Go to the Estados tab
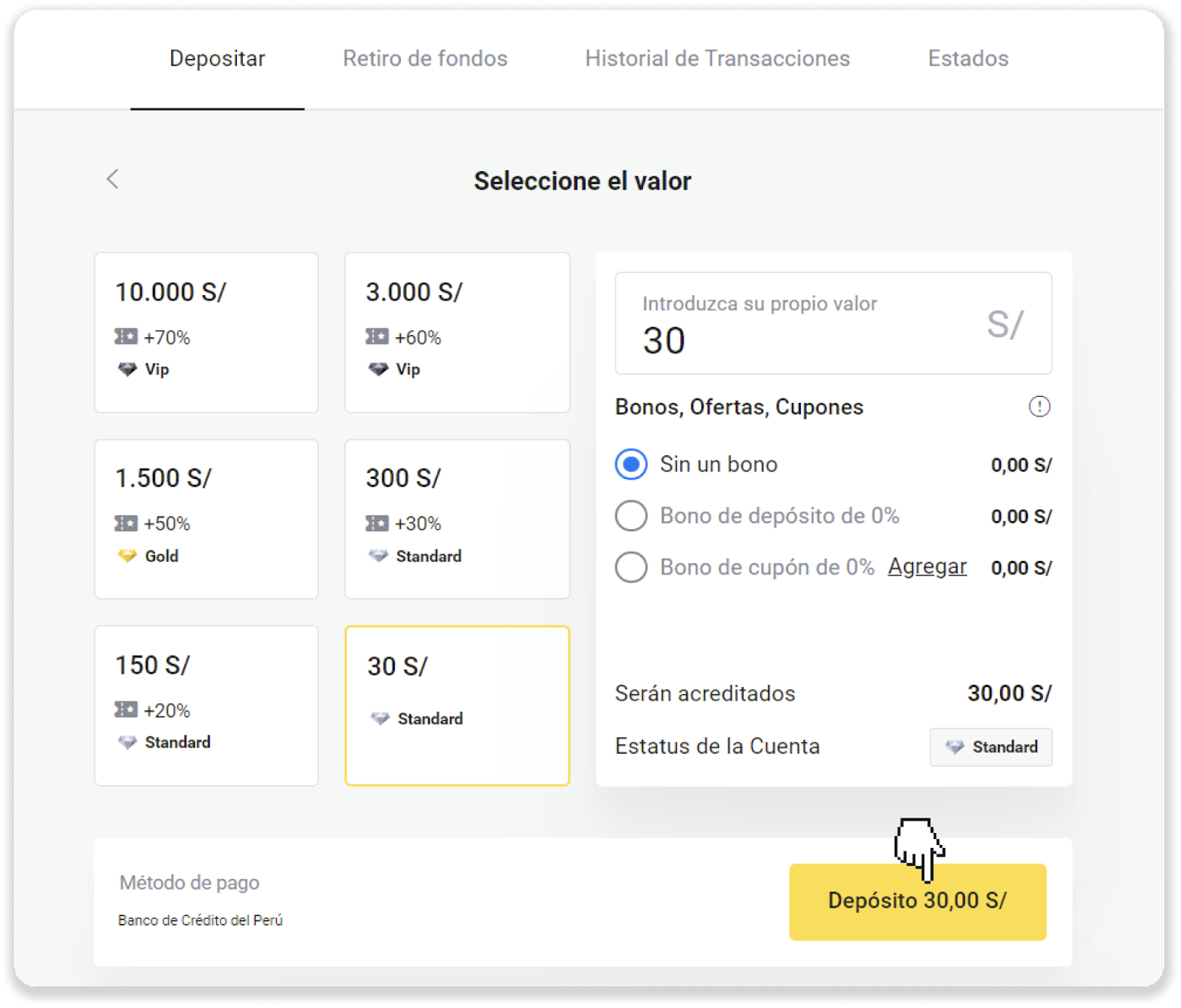1181x1008 pixels. click(x=968, y=58)
